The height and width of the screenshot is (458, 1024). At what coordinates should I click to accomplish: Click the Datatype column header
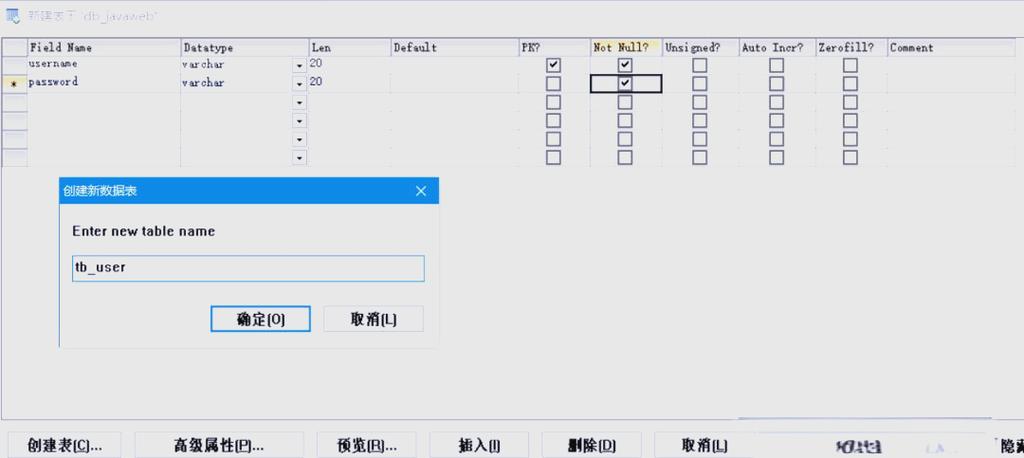pos(244,48)
